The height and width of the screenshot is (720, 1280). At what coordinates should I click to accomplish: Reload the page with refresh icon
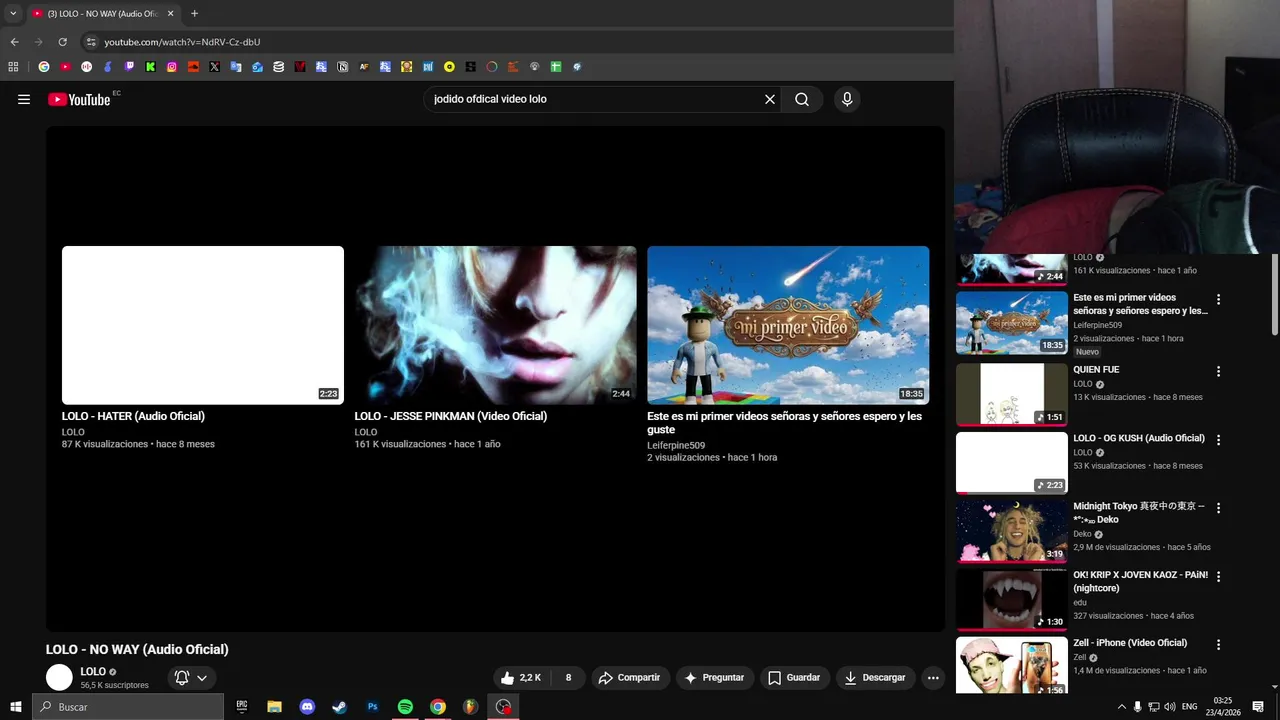tap(62, 42)
